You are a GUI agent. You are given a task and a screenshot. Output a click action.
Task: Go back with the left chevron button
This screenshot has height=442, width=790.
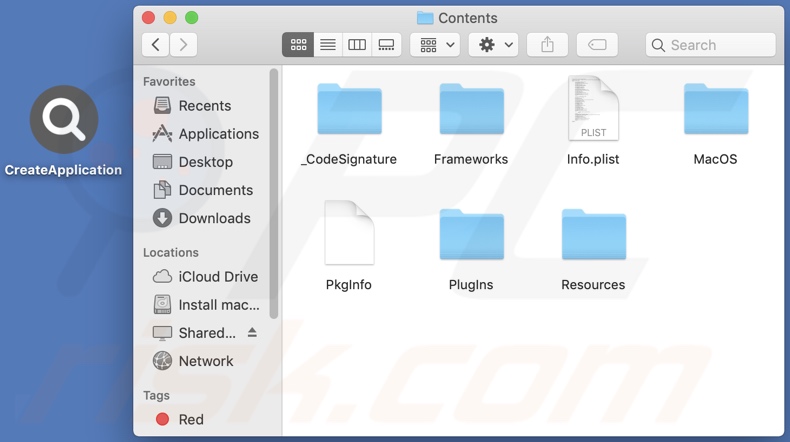(x=155, y=45)
